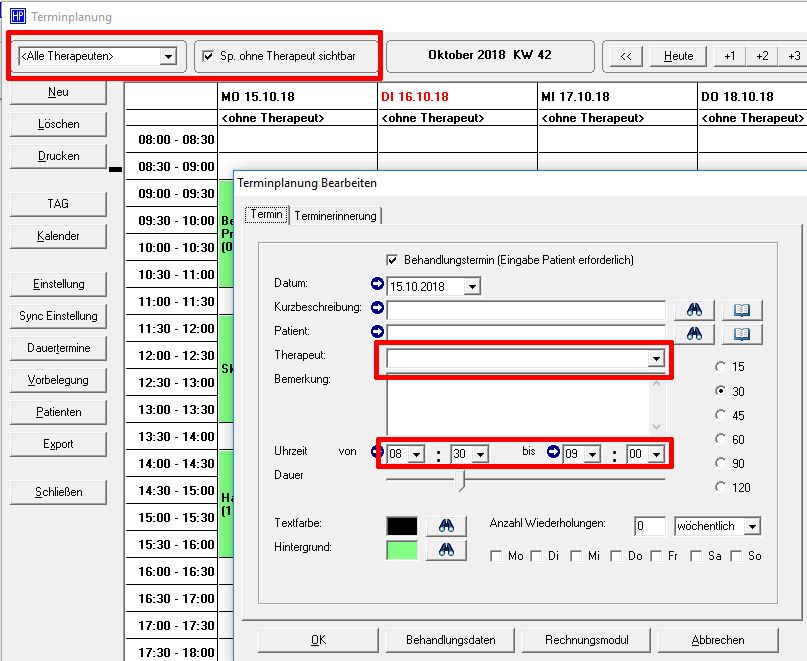807x661 pixels.
Task: Open the wöchentlich repetition dropdown
Action: (x=752, y=526)
